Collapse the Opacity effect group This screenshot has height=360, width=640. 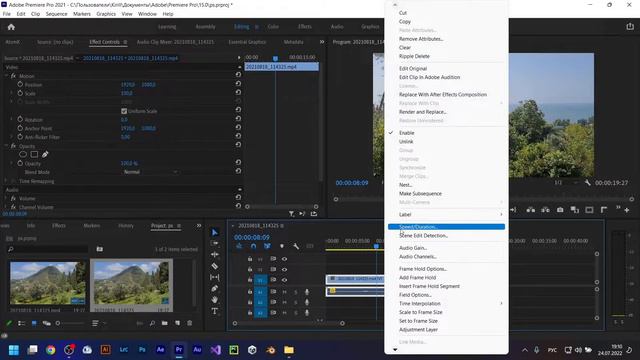(x=6, y=146)
